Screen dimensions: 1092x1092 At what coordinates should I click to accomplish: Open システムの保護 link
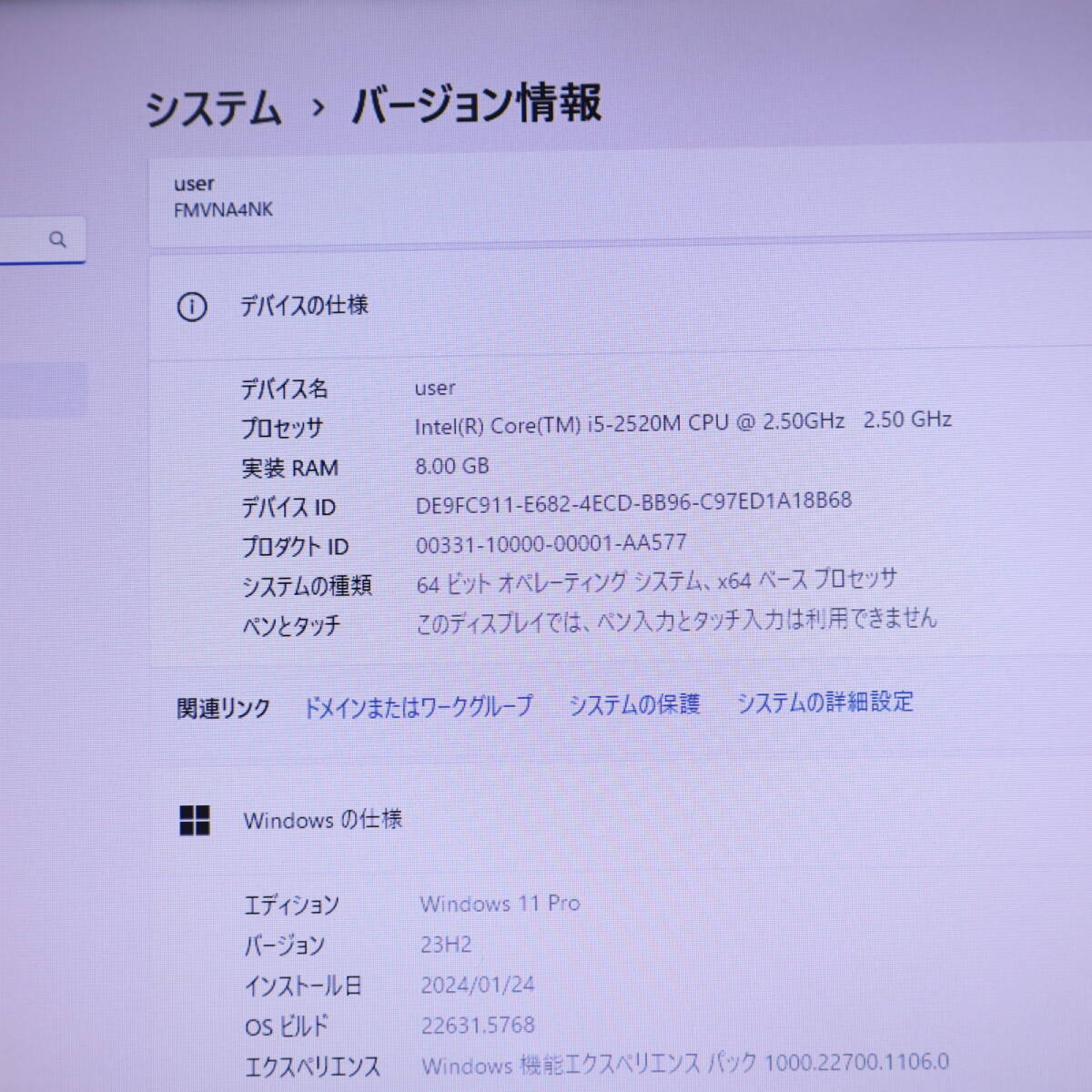634,704
